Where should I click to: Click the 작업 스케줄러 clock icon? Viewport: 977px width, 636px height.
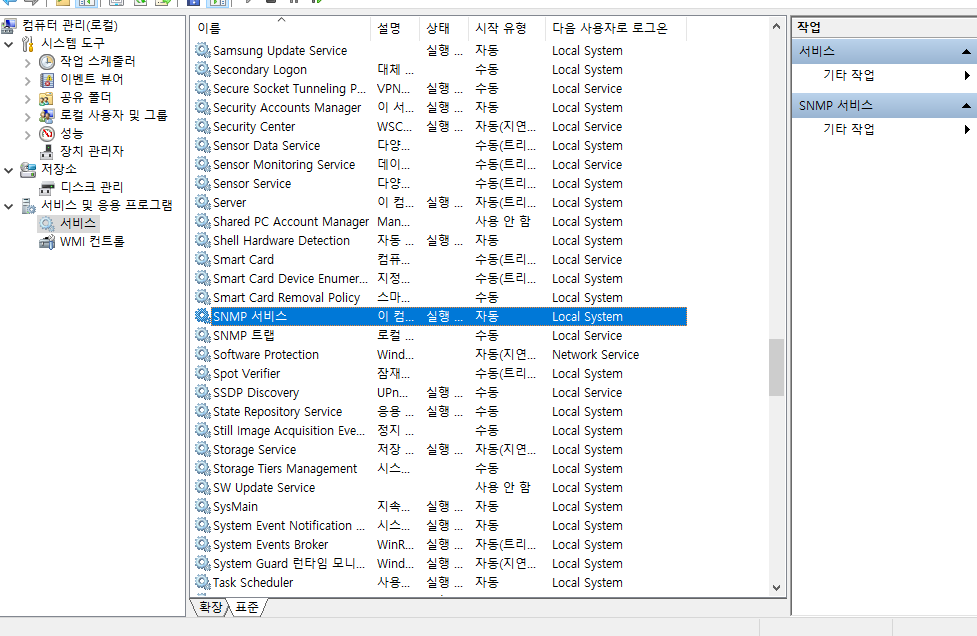pos(47,61)
